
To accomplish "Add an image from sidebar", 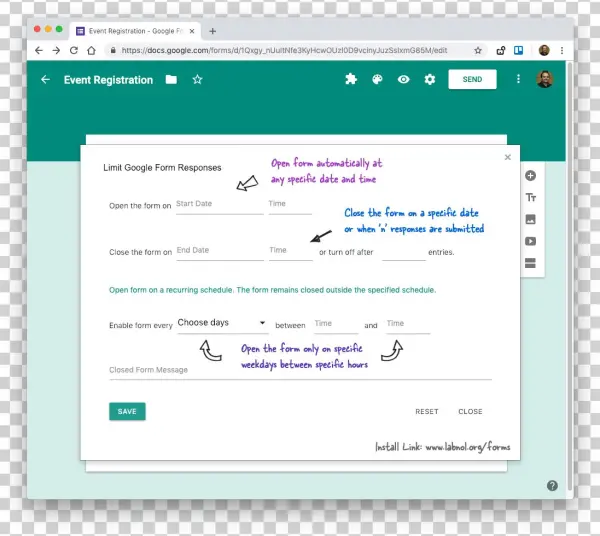I will pyautogui.click(x=531, y=219).
